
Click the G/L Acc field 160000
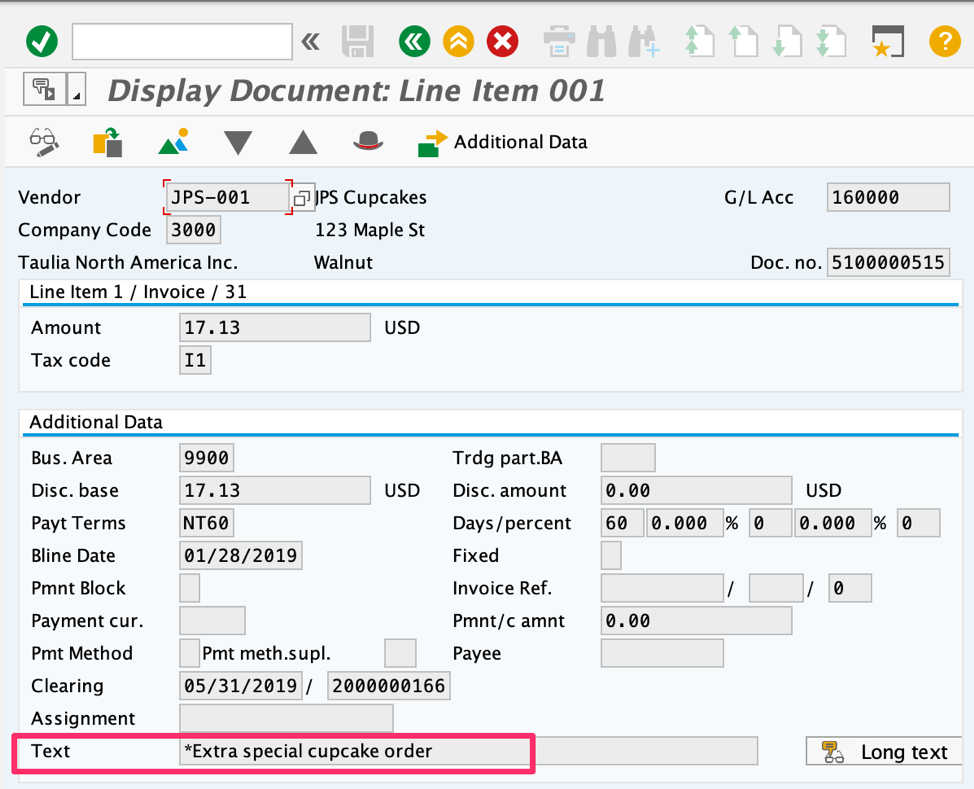pos(888,198)
